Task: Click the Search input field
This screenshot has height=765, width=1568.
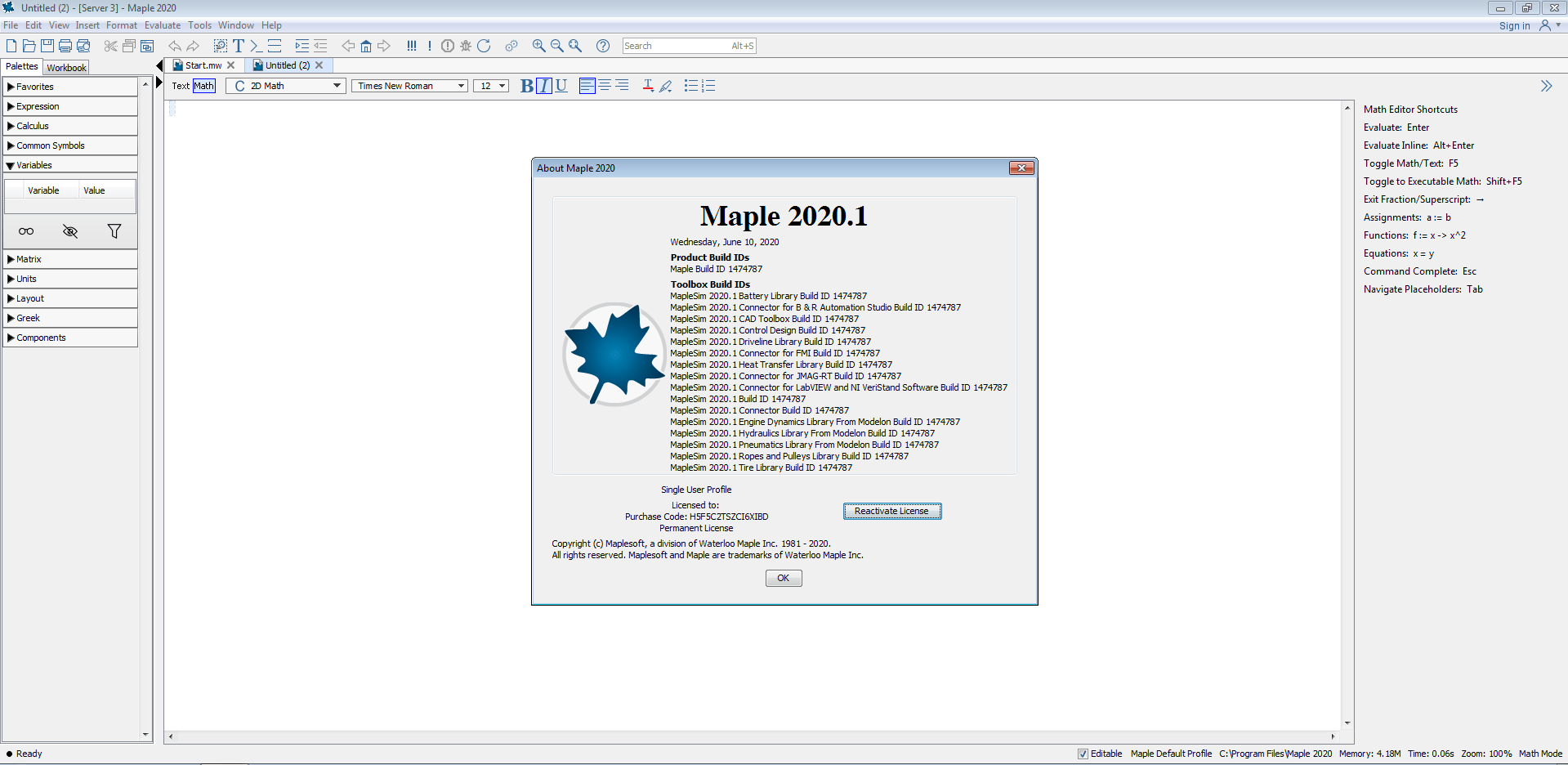Action: [689, 46]
